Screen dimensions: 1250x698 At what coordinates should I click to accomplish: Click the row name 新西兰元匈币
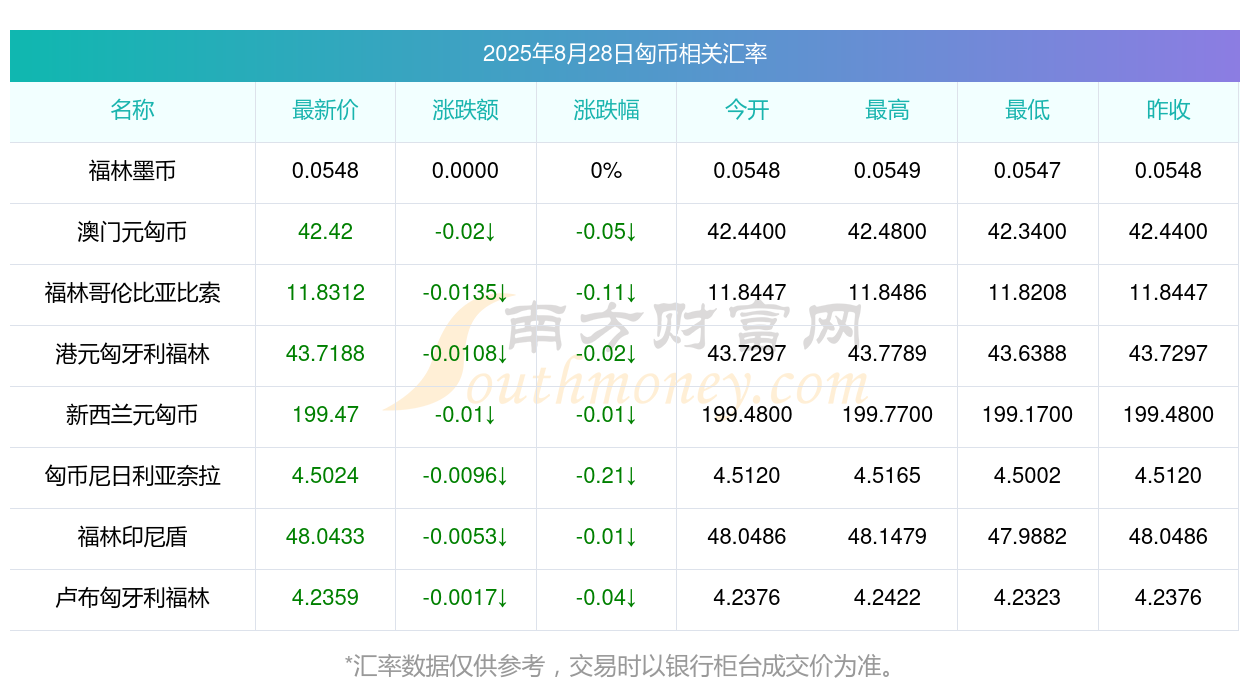tap(132, 415)
